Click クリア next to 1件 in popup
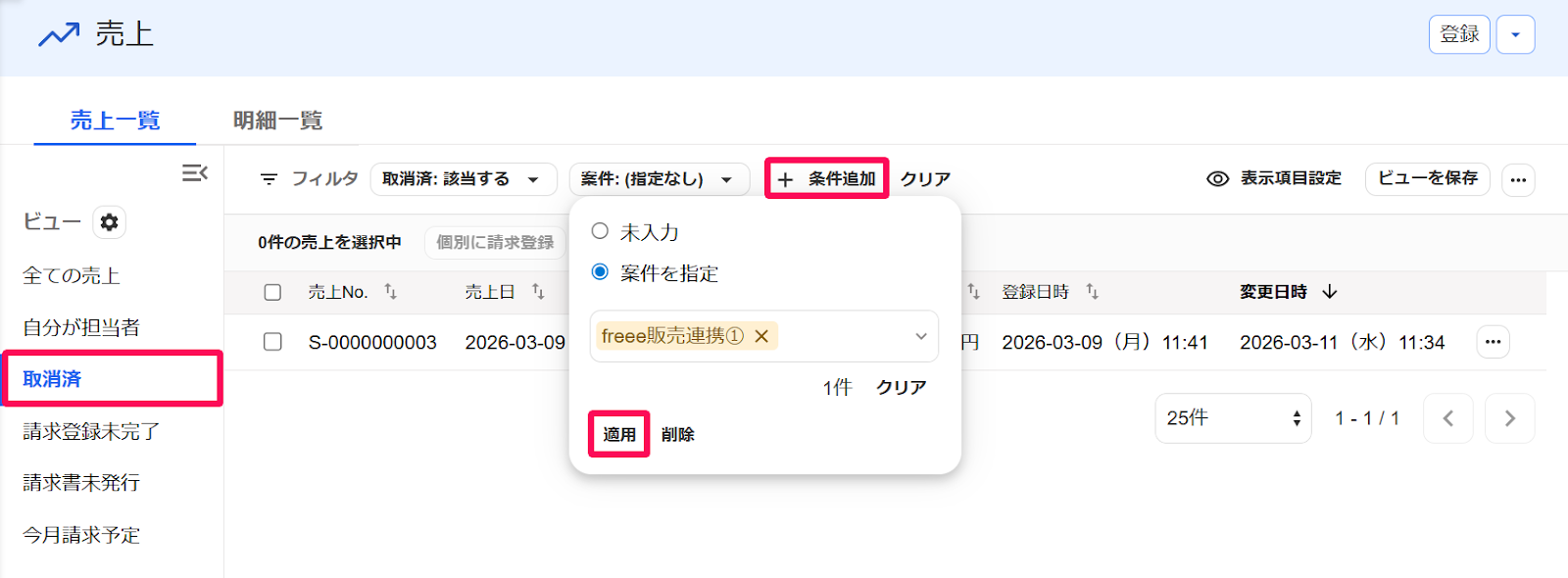 click(x=901, y=388)
